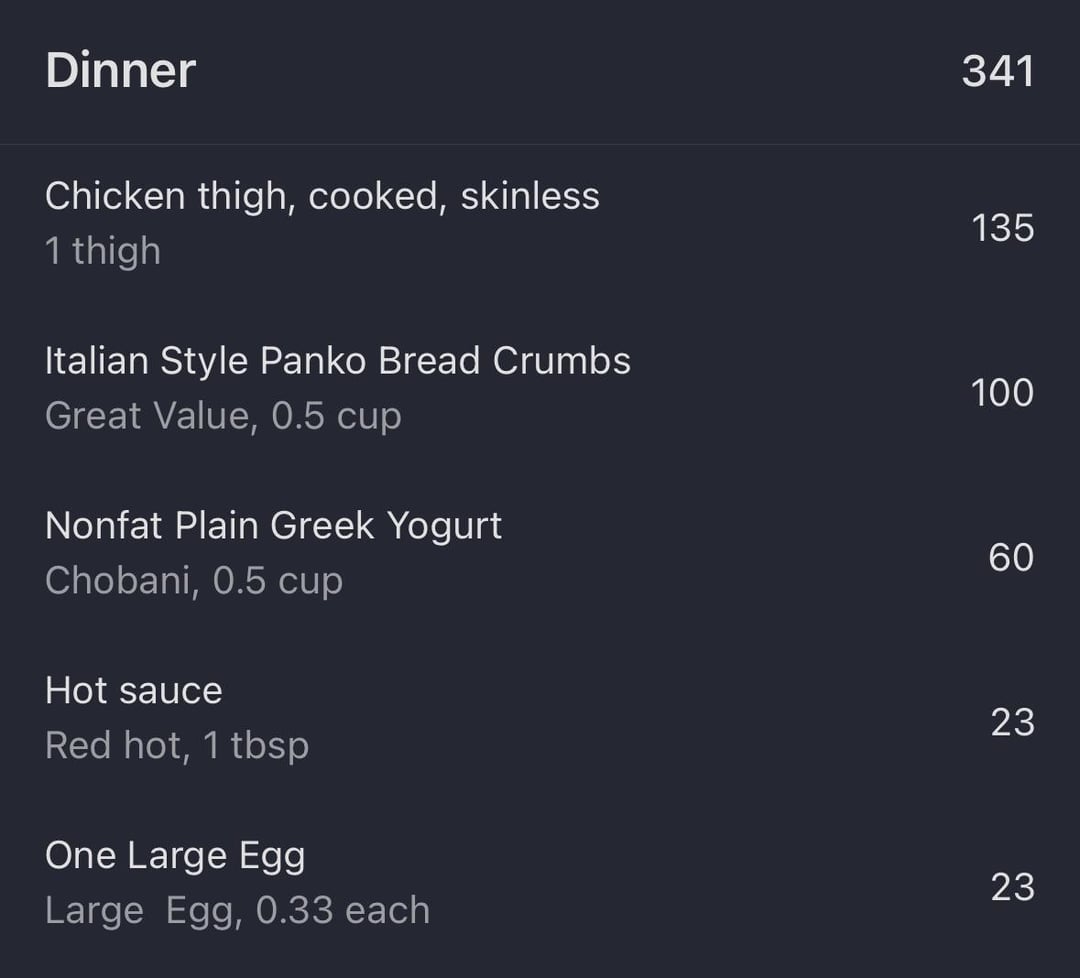Screen dimensions: 1080x978
Task: Tap the Dinner meal header
Action: (120, 71)
